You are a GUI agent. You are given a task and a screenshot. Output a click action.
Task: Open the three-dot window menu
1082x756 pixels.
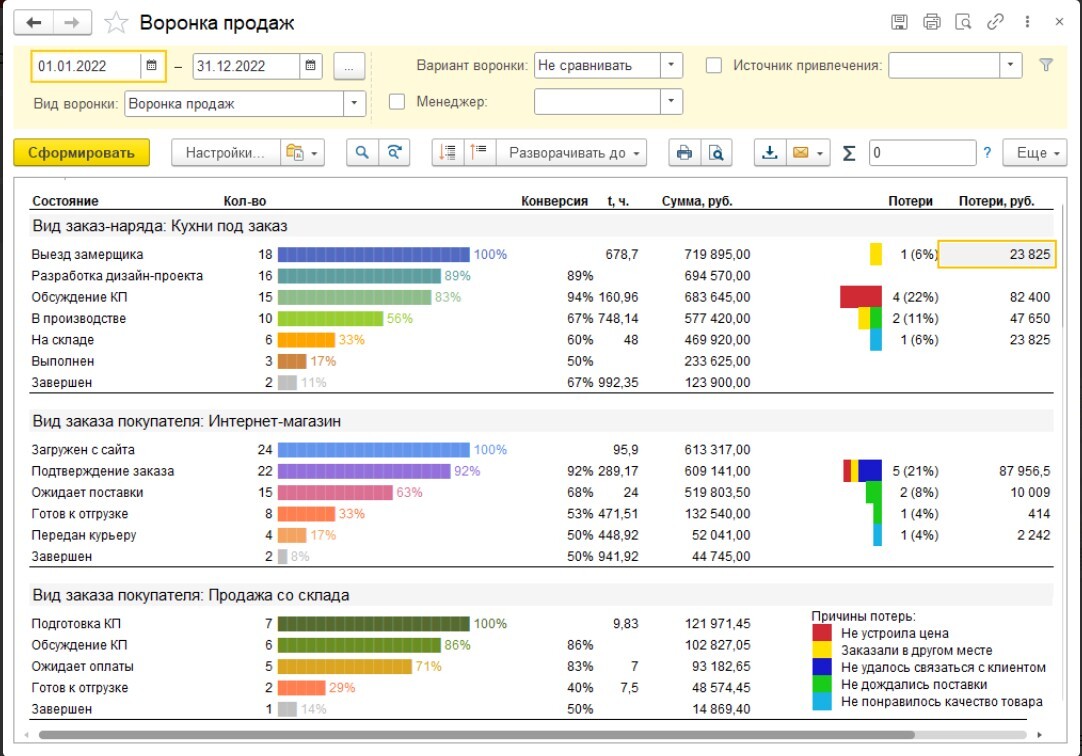pos(1027,22)
